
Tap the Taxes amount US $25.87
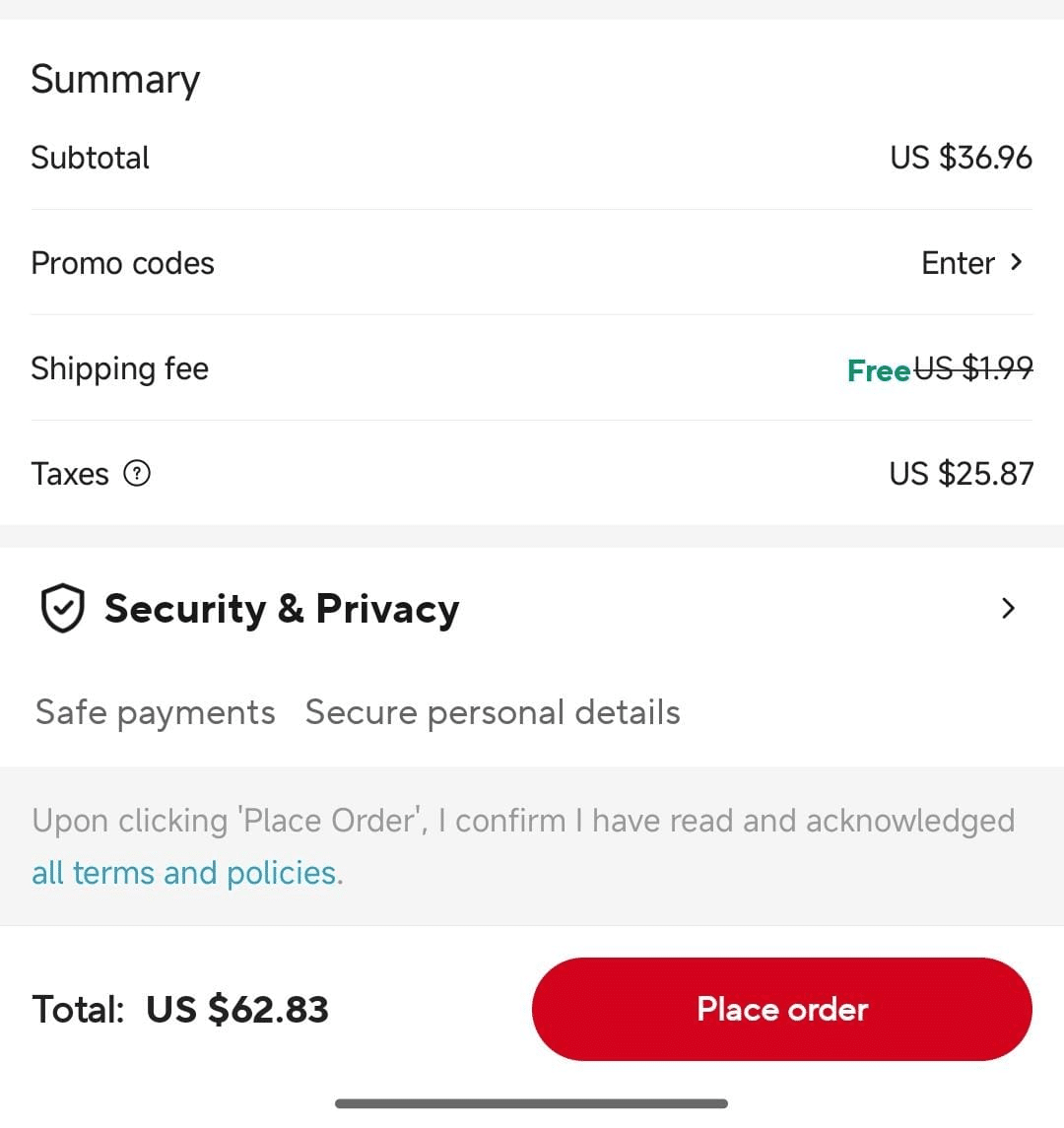click(x=961, y=474)
